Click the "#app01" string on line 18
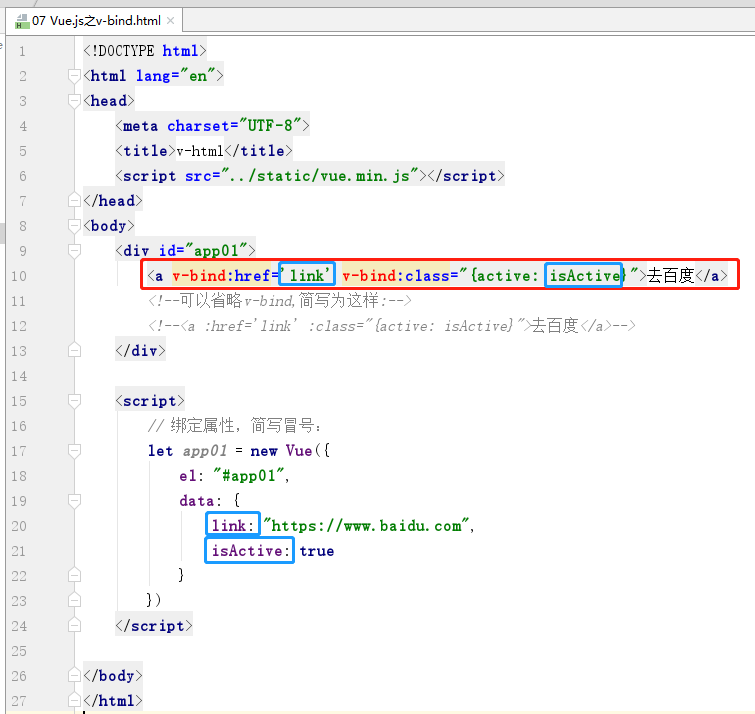 (249, 476)
